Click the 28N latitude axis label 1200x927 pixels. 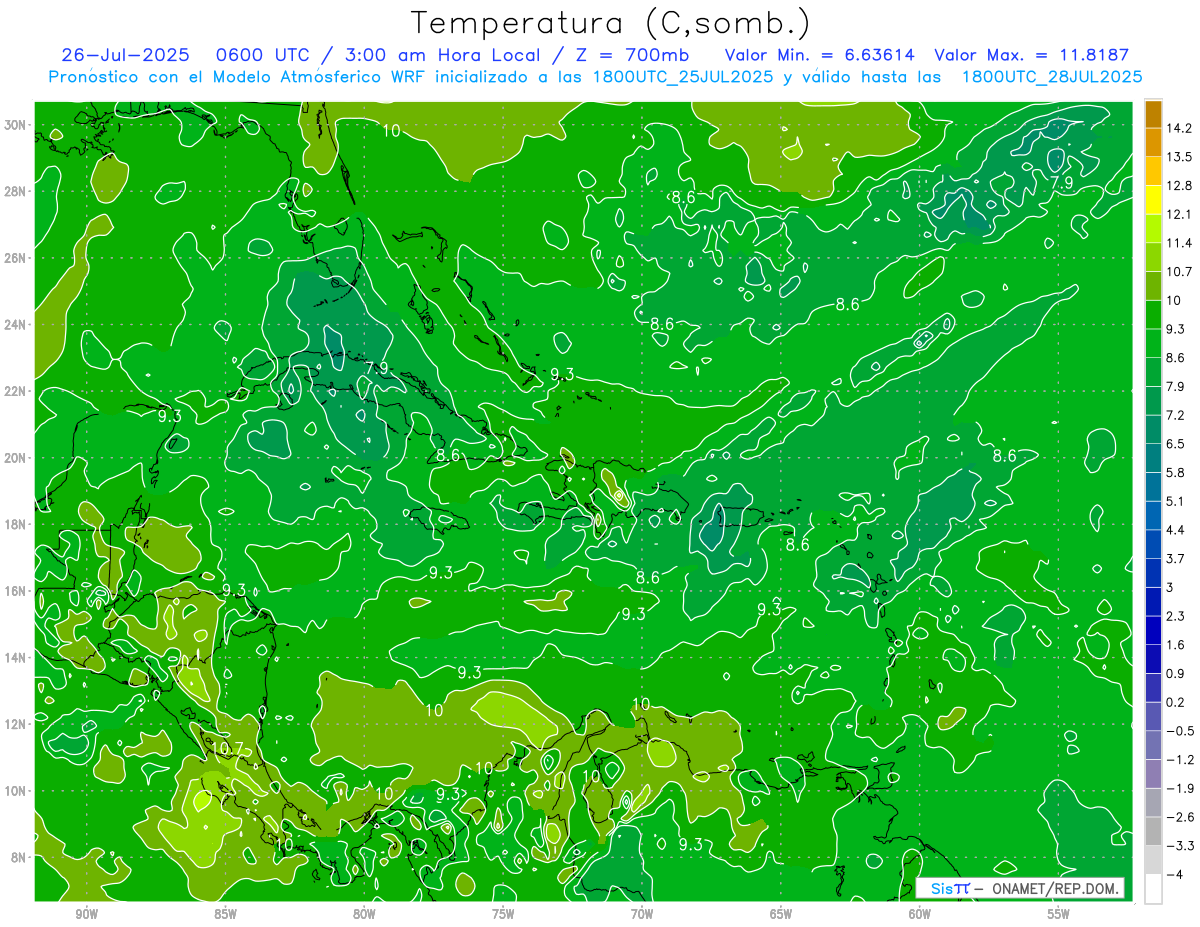(16, 191)
